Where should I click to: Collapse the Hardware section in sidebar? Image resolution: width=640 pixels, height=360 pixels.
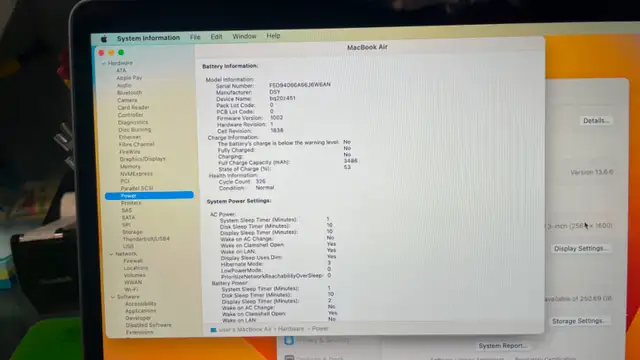[104, 63]
